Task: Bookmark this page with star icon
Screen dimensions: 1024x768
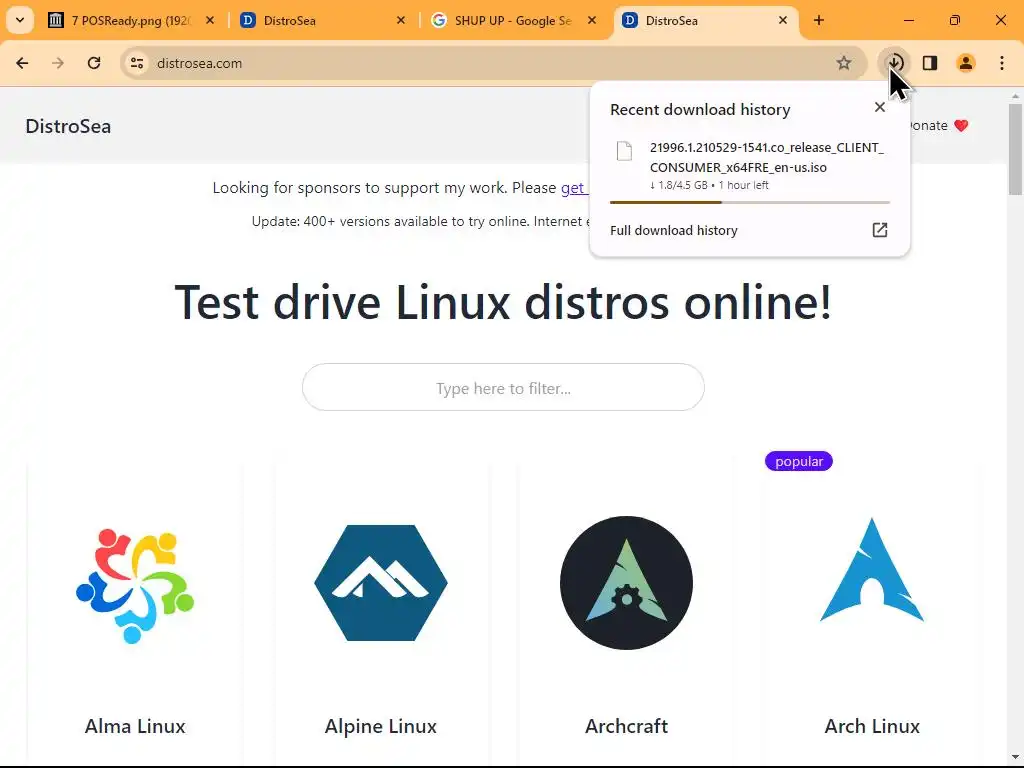Action: [x=844, y=63]
